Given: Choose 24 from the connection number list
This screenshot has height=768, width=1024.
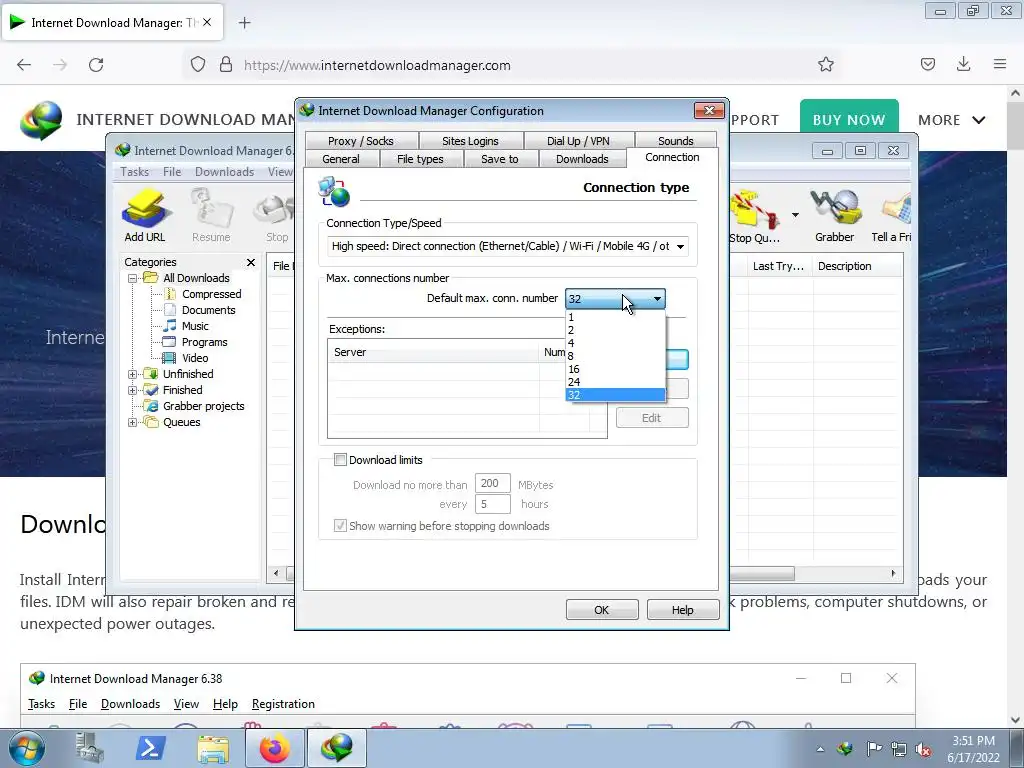Looking at the screenshot, I should pyautogui.click(x=615, y=382).
